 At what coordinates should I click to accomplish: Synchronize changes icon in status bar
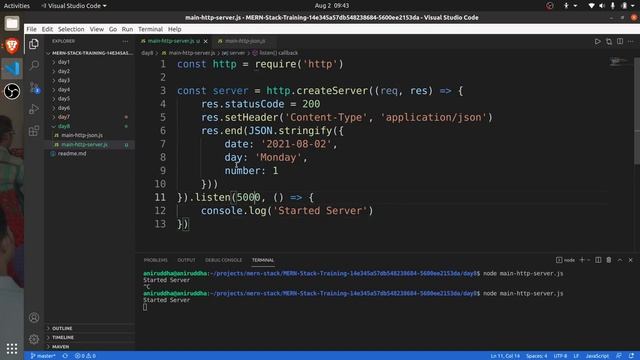[x=65, y=356]
